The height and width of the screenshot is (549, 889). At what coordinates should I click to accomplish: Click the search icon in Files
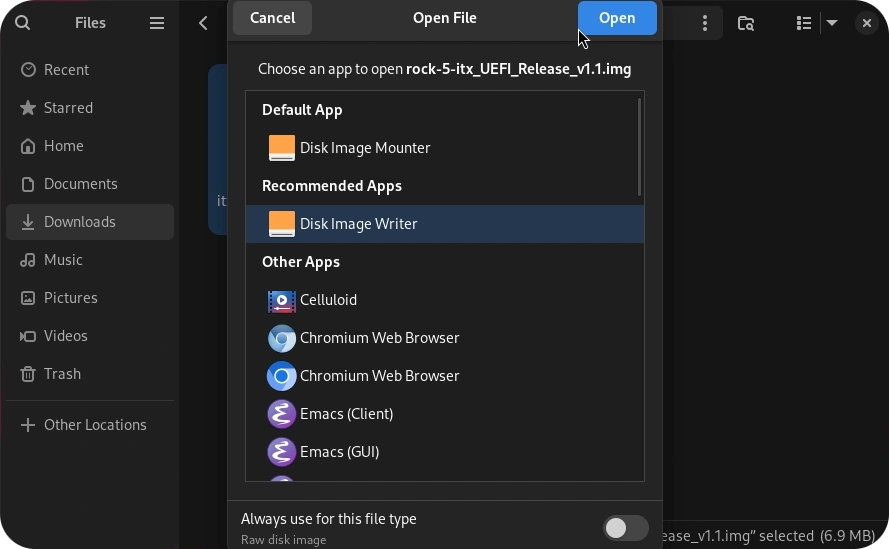[22, 23]
